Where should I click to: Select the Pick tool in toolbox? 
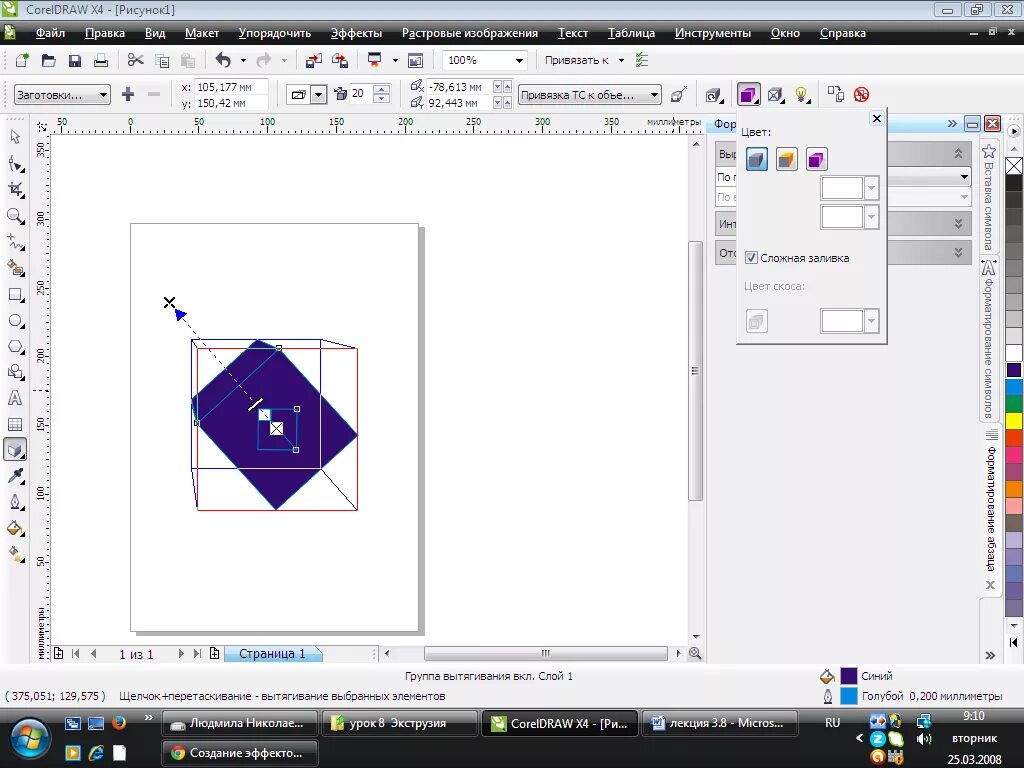pos(15,136)
